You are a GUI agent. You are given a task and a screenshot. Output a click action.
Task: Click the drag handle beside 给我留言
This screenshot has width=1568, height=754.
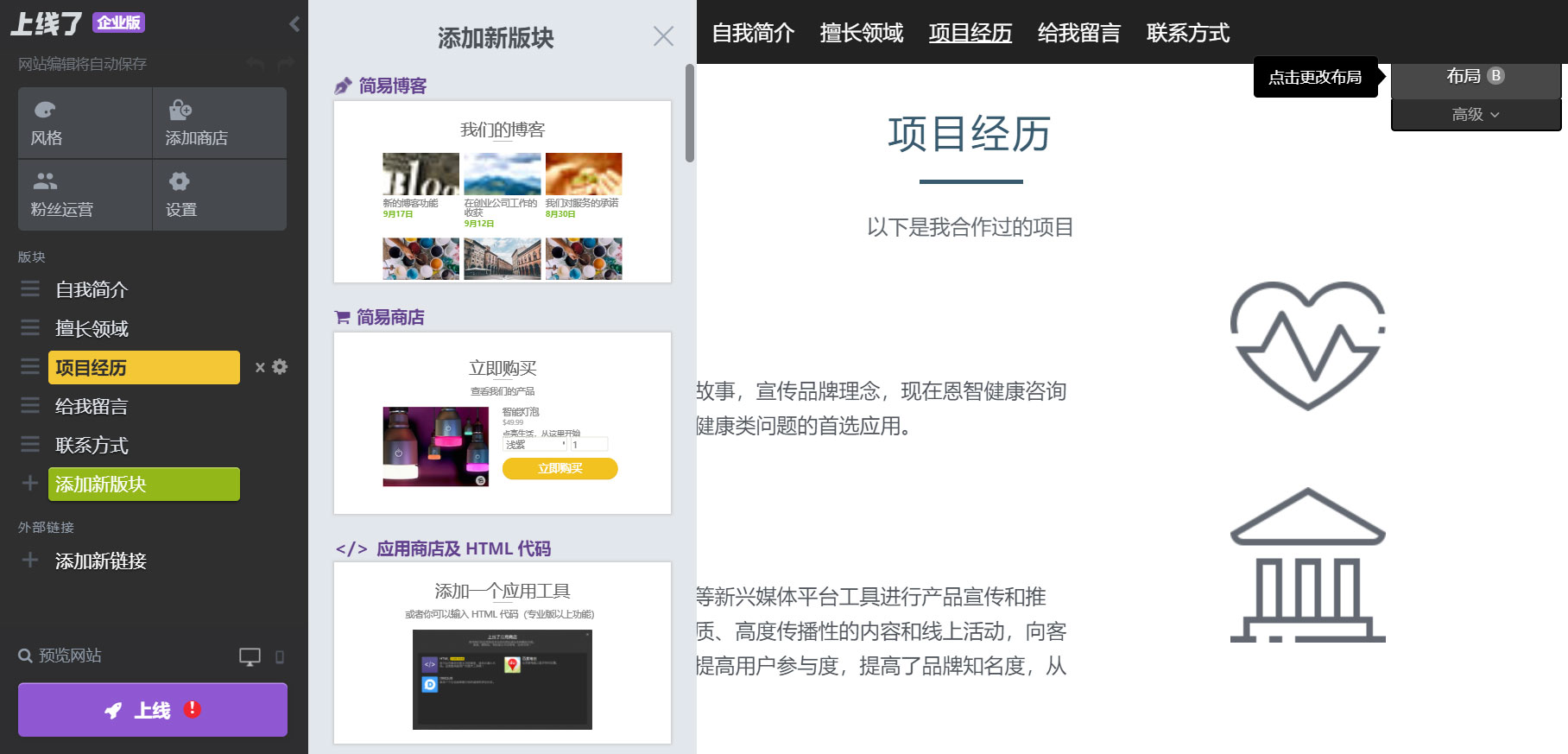(30, 406)
